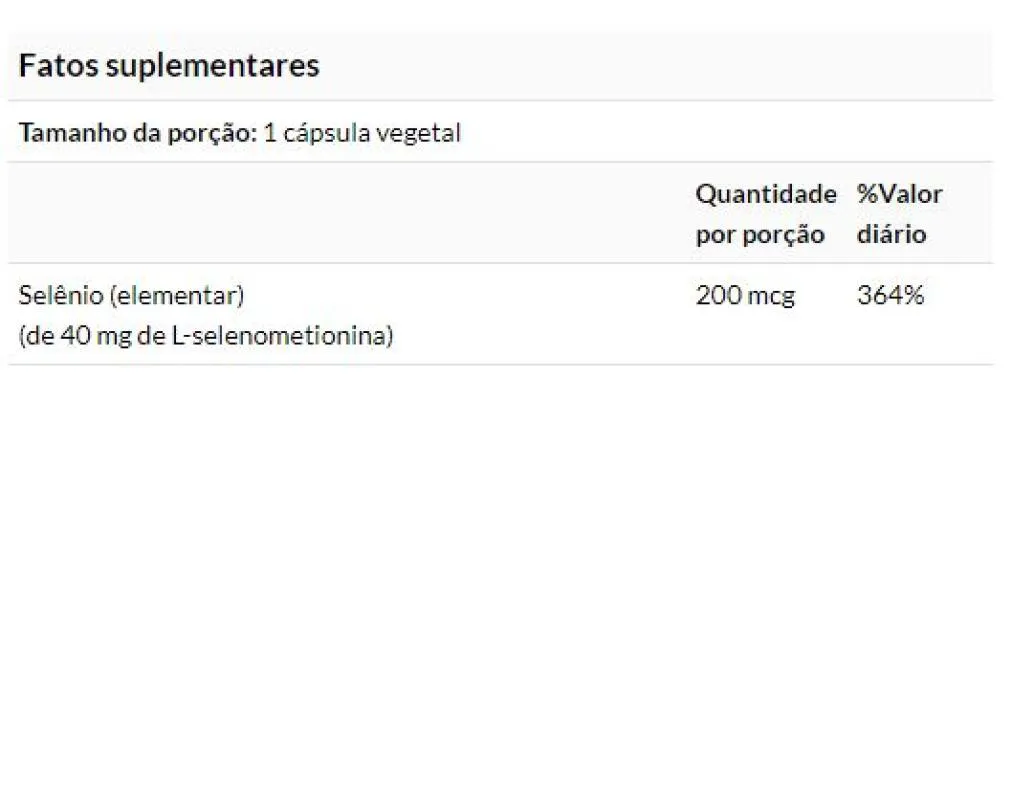Select the 364% daily value
Viewport: 1012px width, 800px height.
click(891, 295)
